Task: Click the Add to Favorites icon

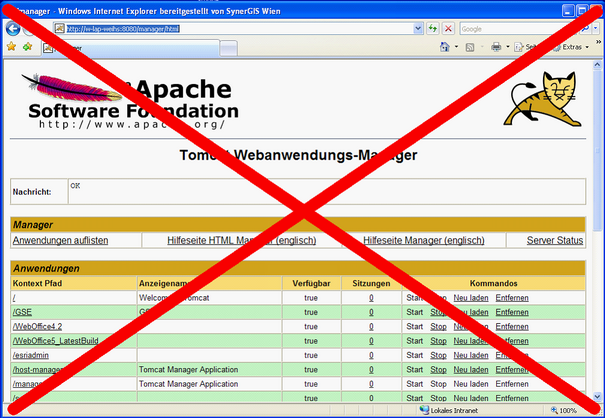Action: pos(27,47)
